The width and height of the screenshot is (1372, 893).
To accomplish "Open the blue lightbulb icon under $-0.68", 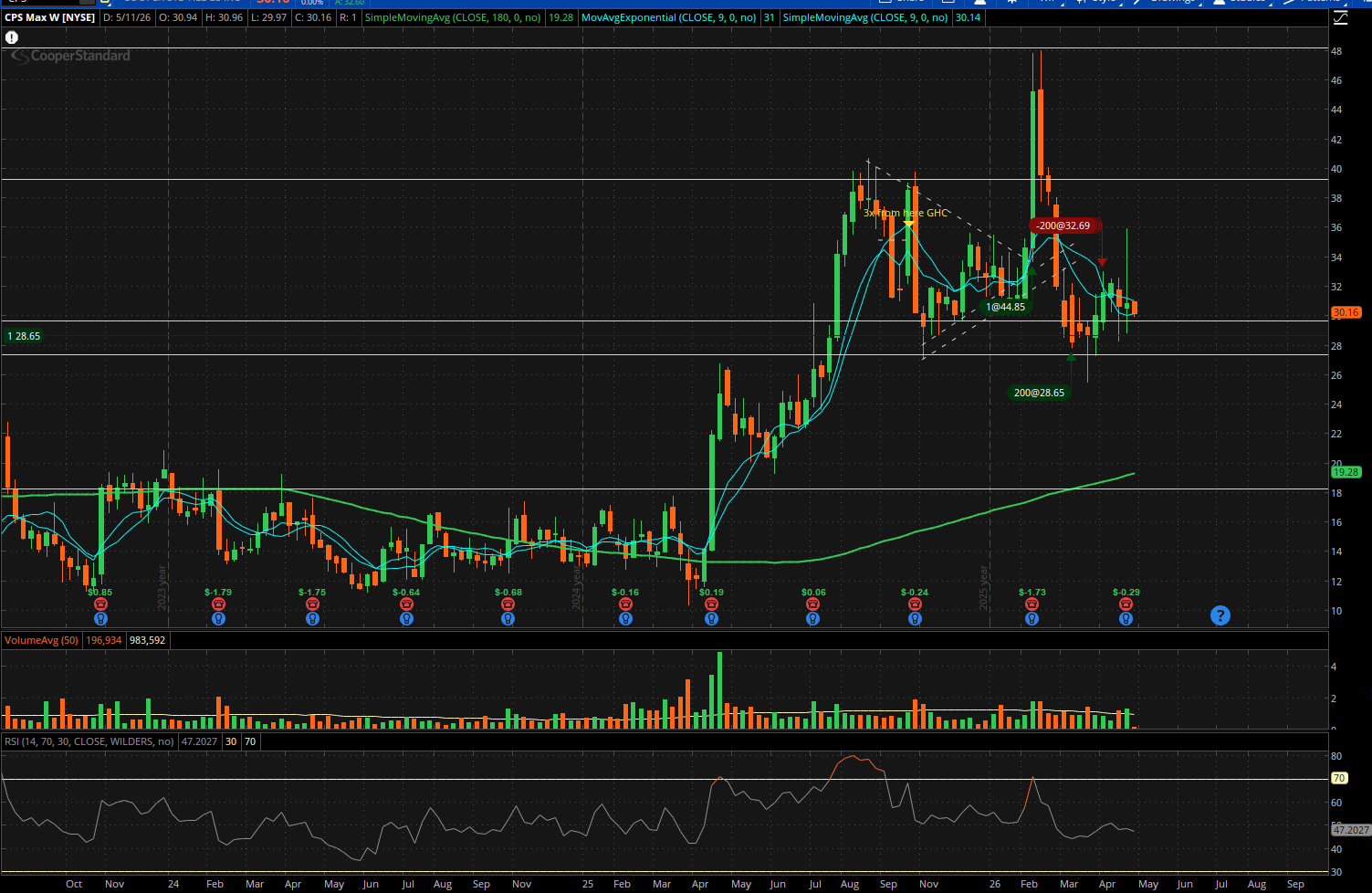I will (508, 619).
